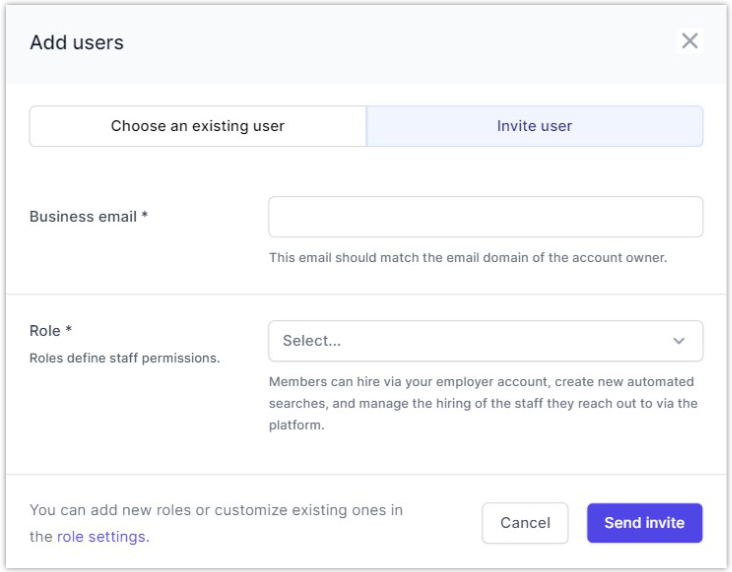The image size is (732, 572).
Task: Close the Add users dialog
Action: (689, 41)
